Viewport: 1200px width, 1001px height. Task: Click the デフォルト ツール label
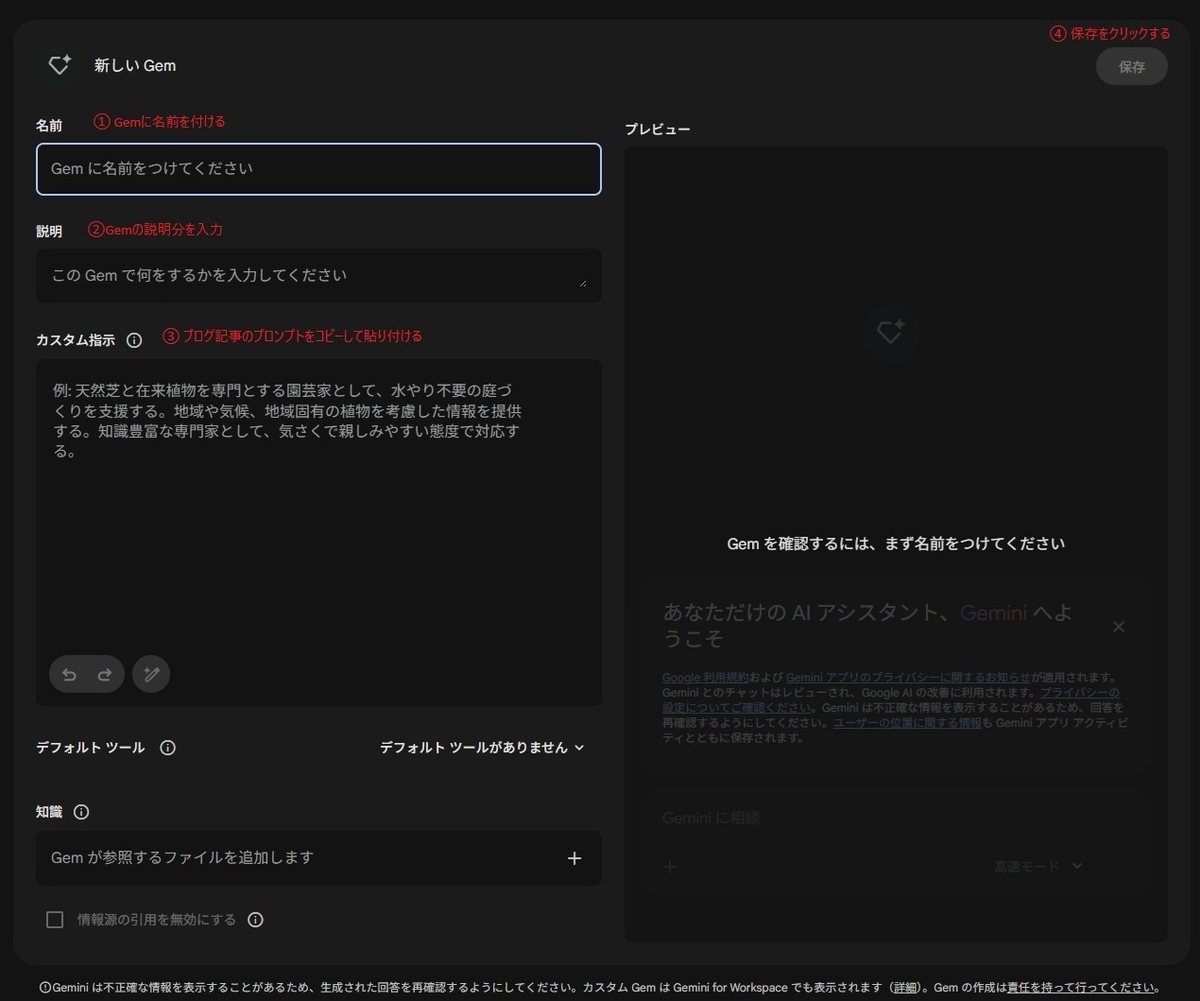coord(90,747)
